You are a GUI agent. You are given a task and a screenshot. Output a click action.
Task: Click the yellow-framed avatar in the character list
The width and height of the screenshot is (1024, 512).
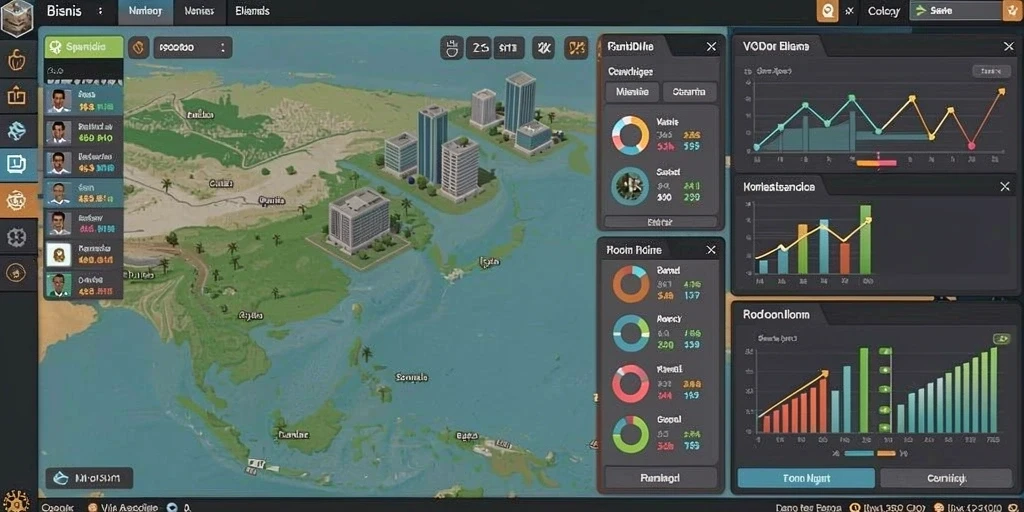point(58,254)
